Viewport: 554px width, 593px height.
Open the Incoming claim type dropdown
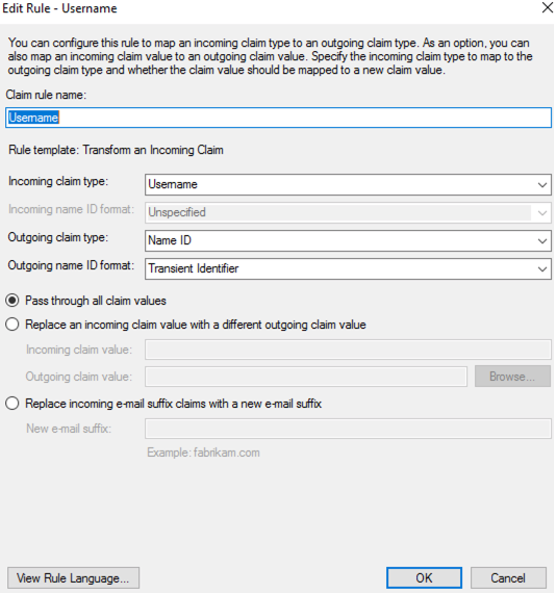coord(348,185)
